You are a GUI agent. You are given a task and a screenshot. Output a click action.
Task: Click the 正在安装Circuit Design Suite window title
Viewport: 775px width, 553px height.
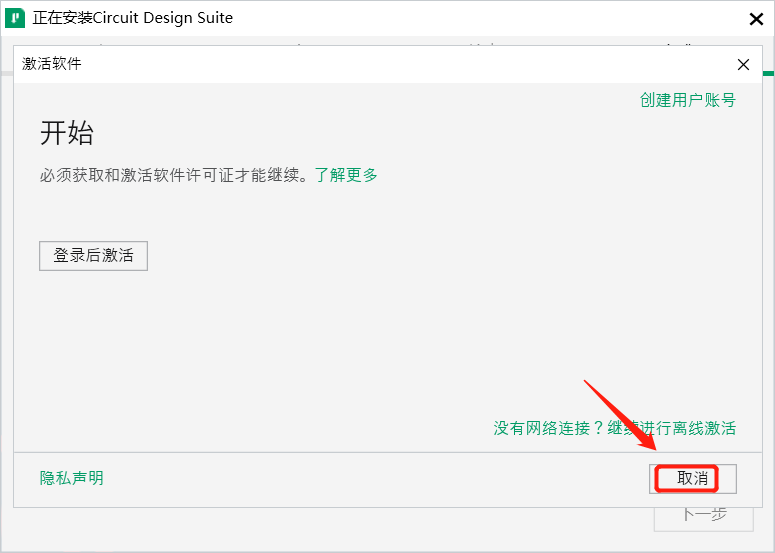click(x=132, y=18)
